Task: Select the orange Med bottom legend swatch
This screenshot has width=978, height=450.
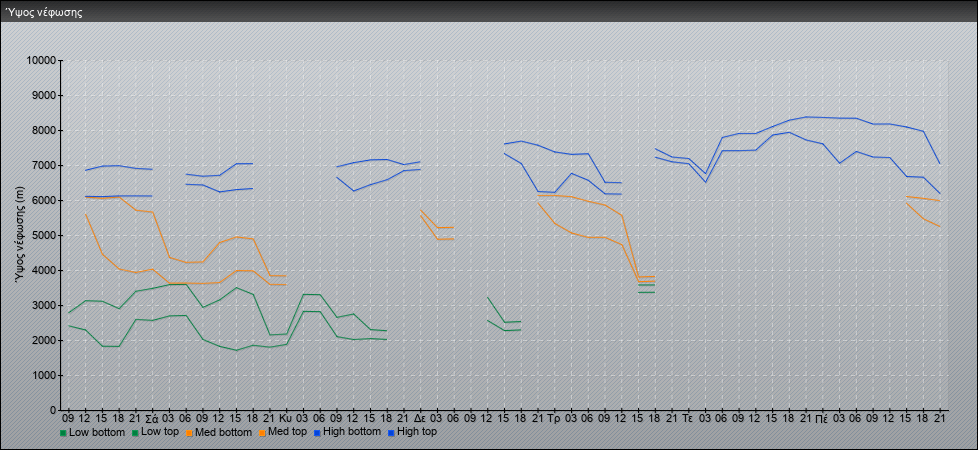Action: [x=187, y=432]
